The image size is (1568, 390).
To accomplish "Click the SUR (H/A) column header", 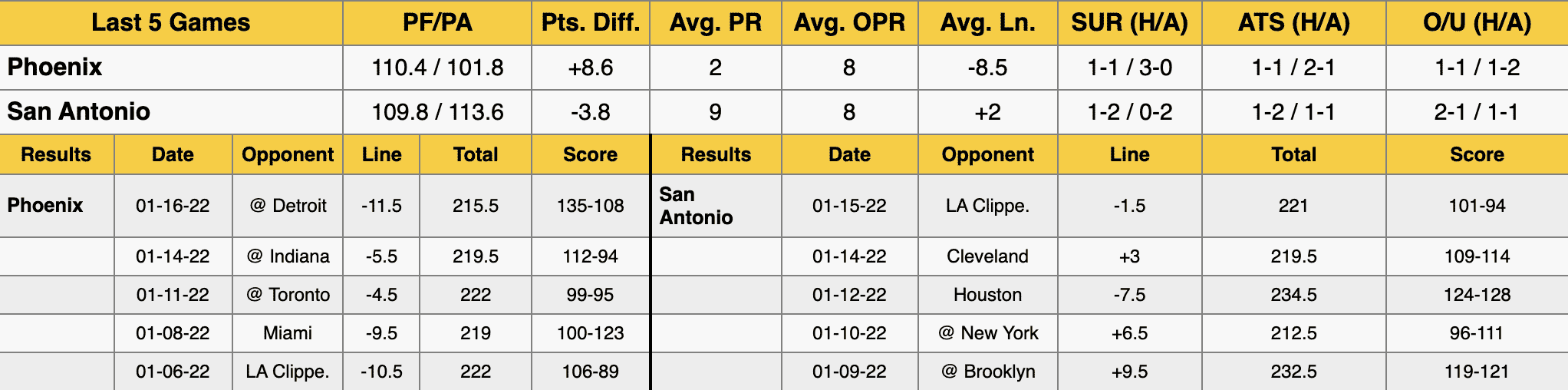I will point(1130,22).
